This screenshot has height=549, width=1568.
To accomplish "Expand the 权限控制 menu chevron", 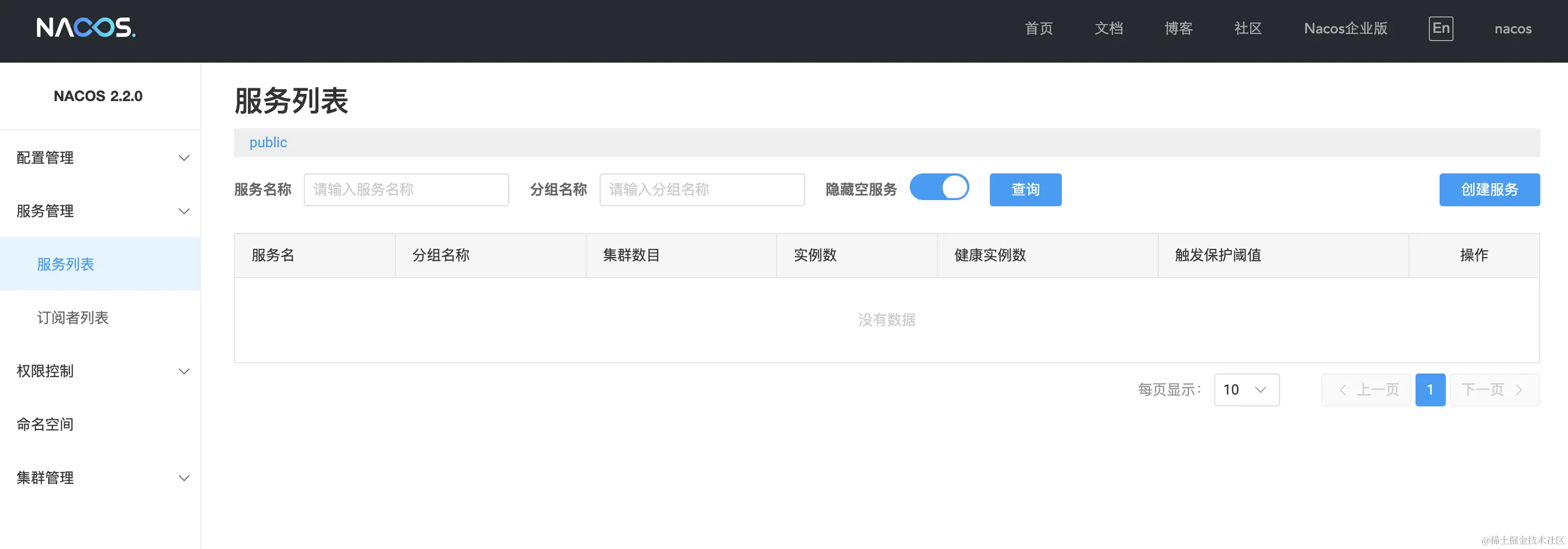I will (x=184, y=371).
